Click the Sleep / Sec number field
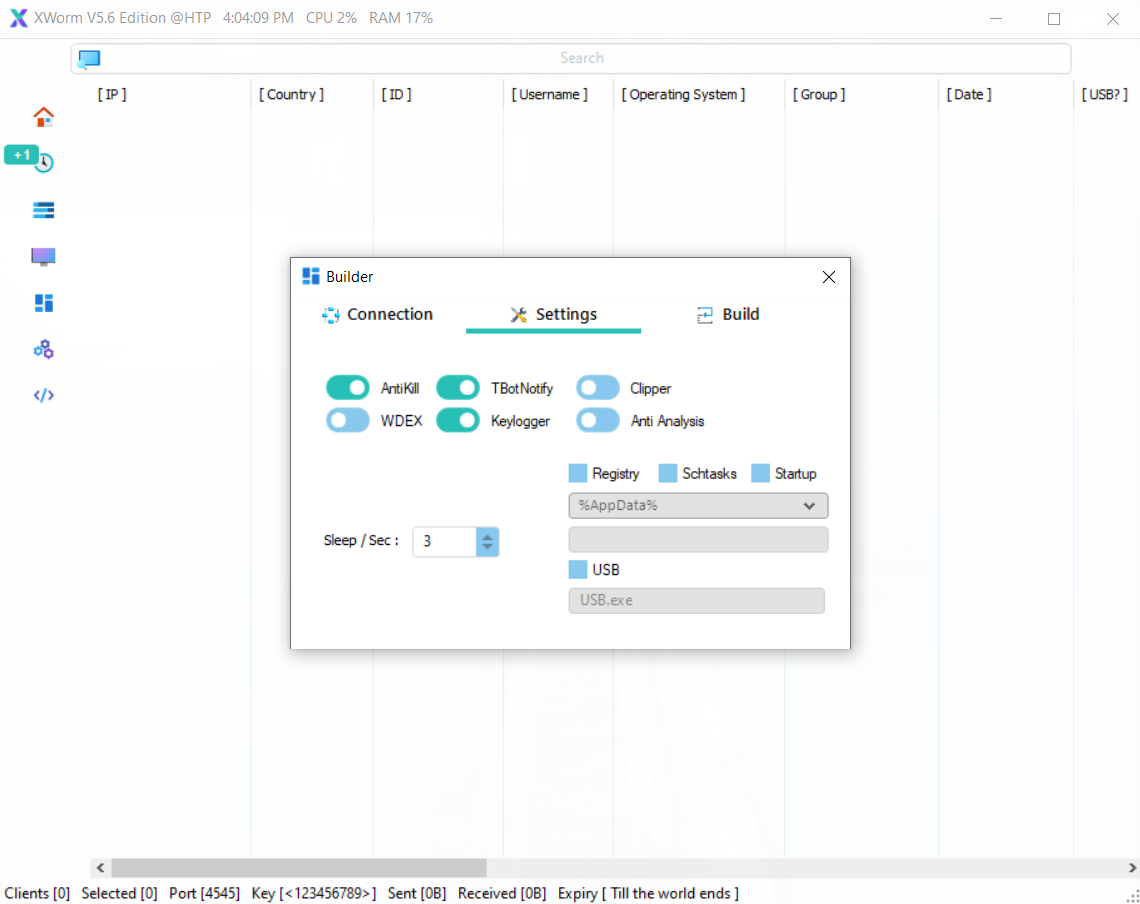The image size is (1140, 904). pos(445,542)
